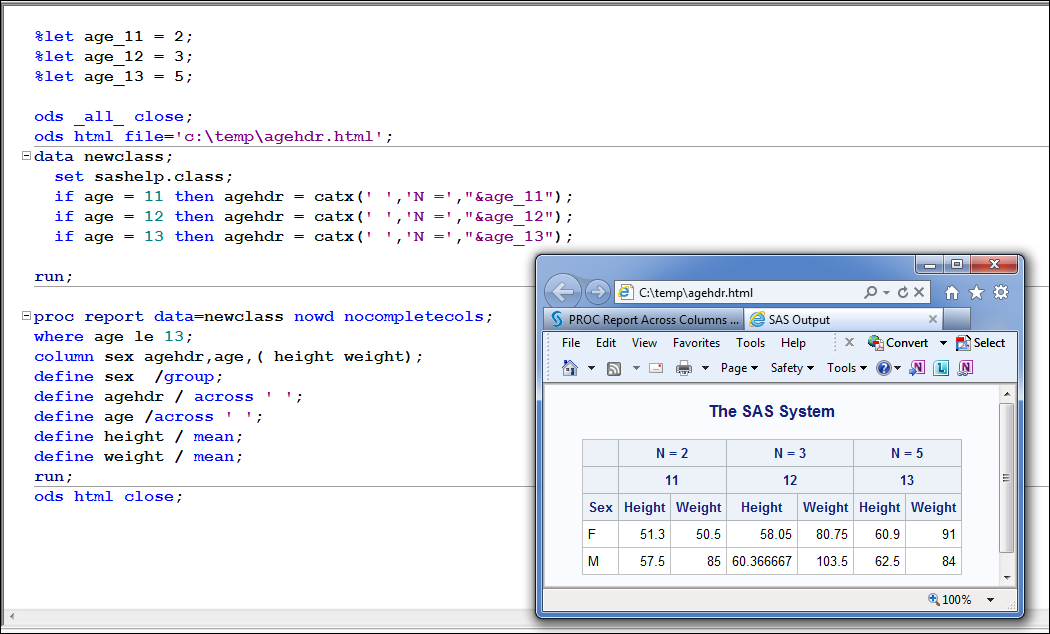
Task: Click the Refresh icon in address bar
Action: 903,293
